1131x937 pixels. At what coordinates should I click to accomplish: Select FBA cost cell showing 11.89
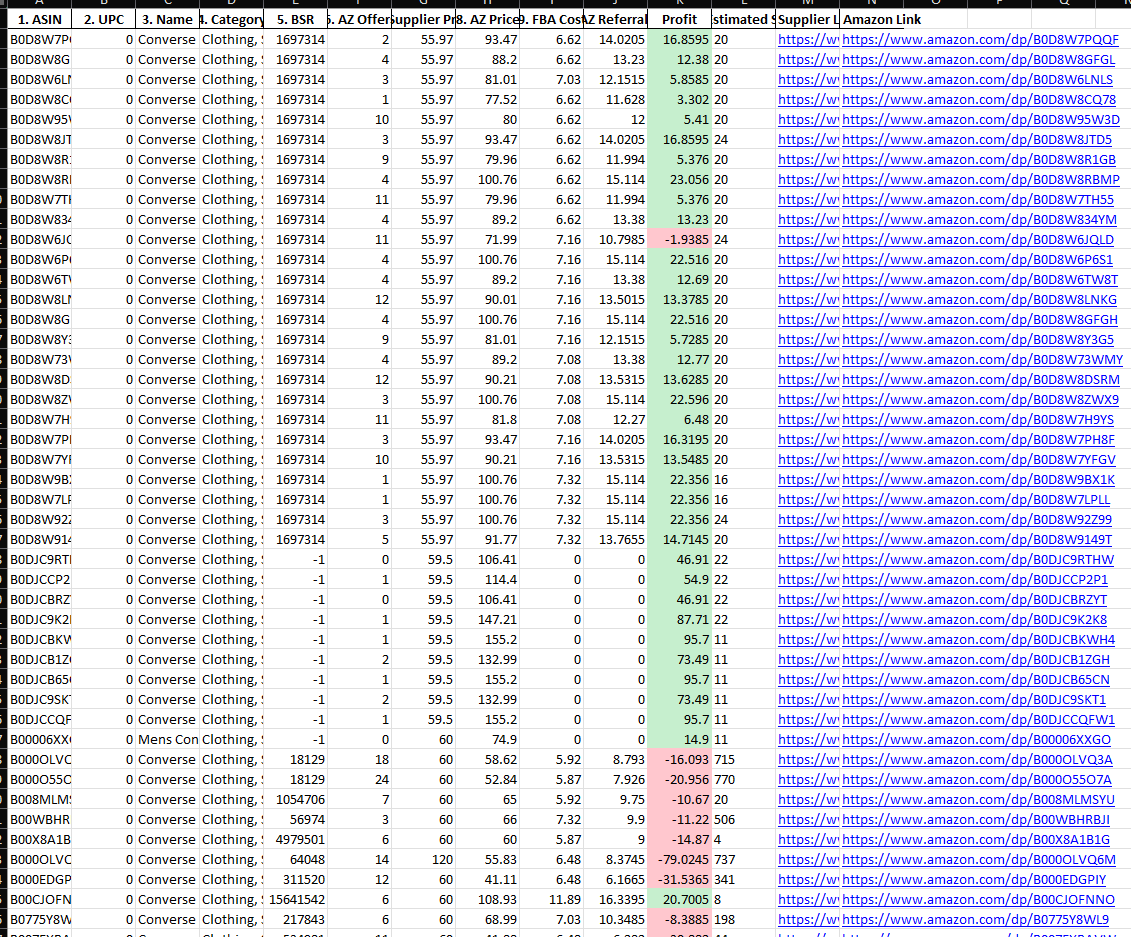(x=551, y=899)
